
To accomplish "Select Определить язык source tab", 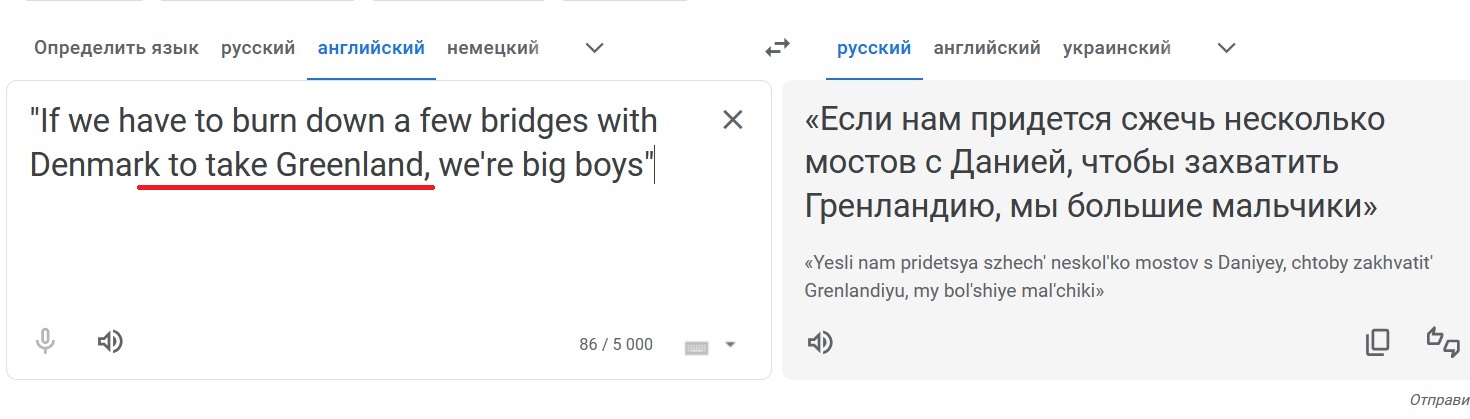I will pyautogui.click(x=116, y=47).
